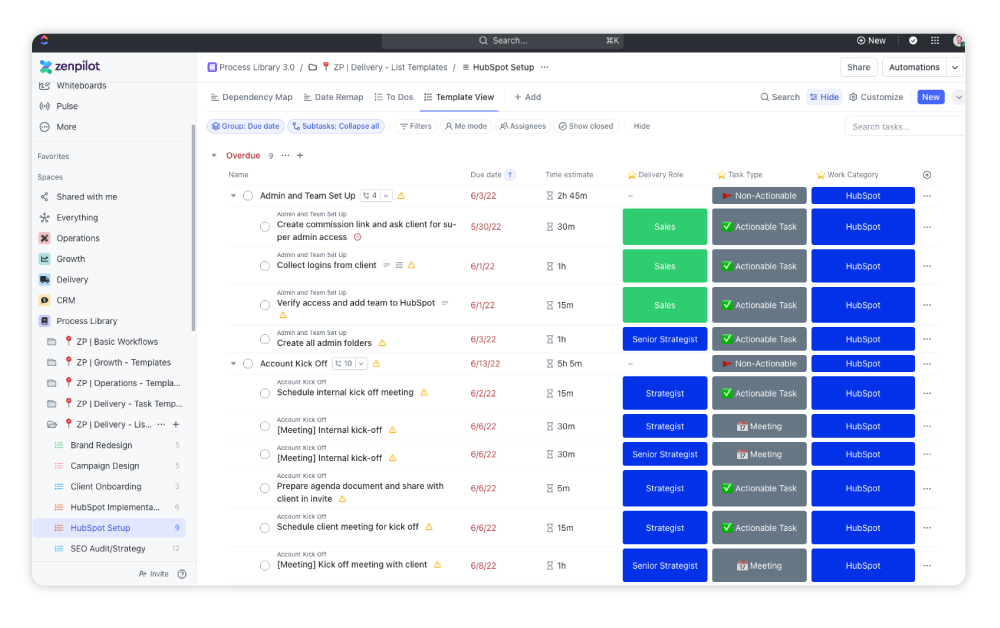Image resolution: width=1000 pixels, height=628 pixels.
Task: Open the help icon beside Invite
Action: [182, 574]
